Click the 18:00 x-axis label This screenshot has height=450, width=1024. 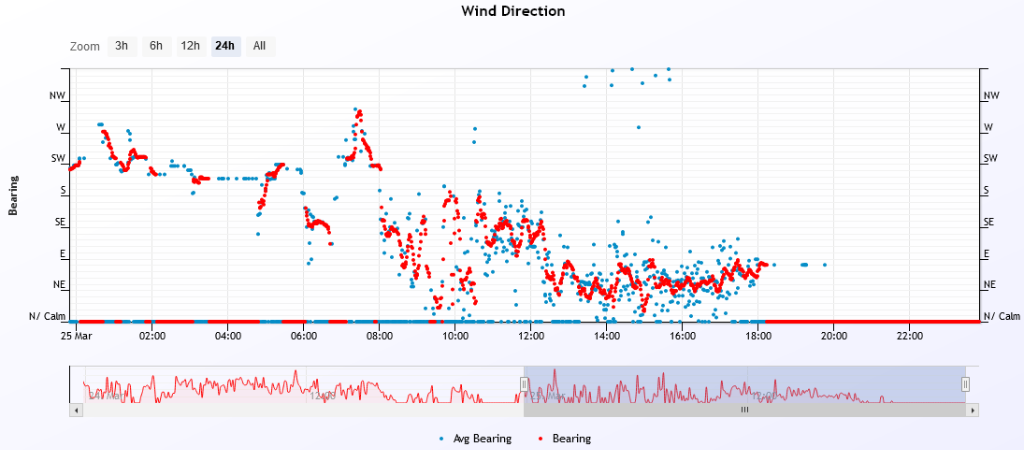758,336
